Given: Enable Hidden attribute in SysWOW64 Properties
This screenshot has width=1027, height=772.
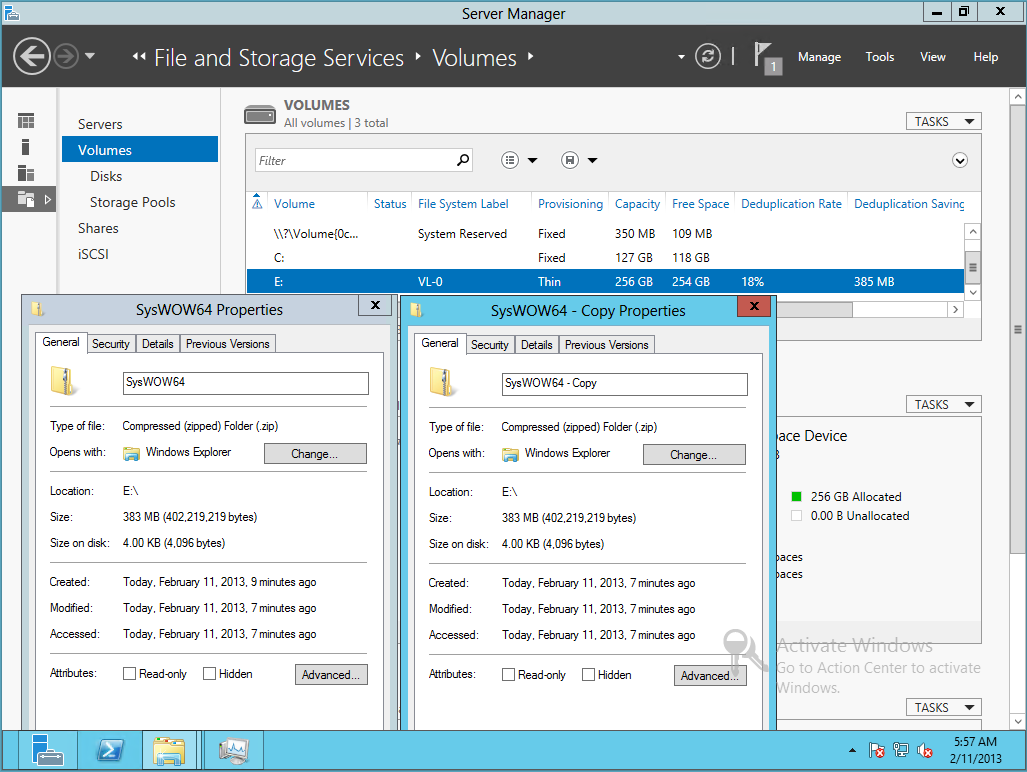Looking at the screenshot, I should point(209,674).
